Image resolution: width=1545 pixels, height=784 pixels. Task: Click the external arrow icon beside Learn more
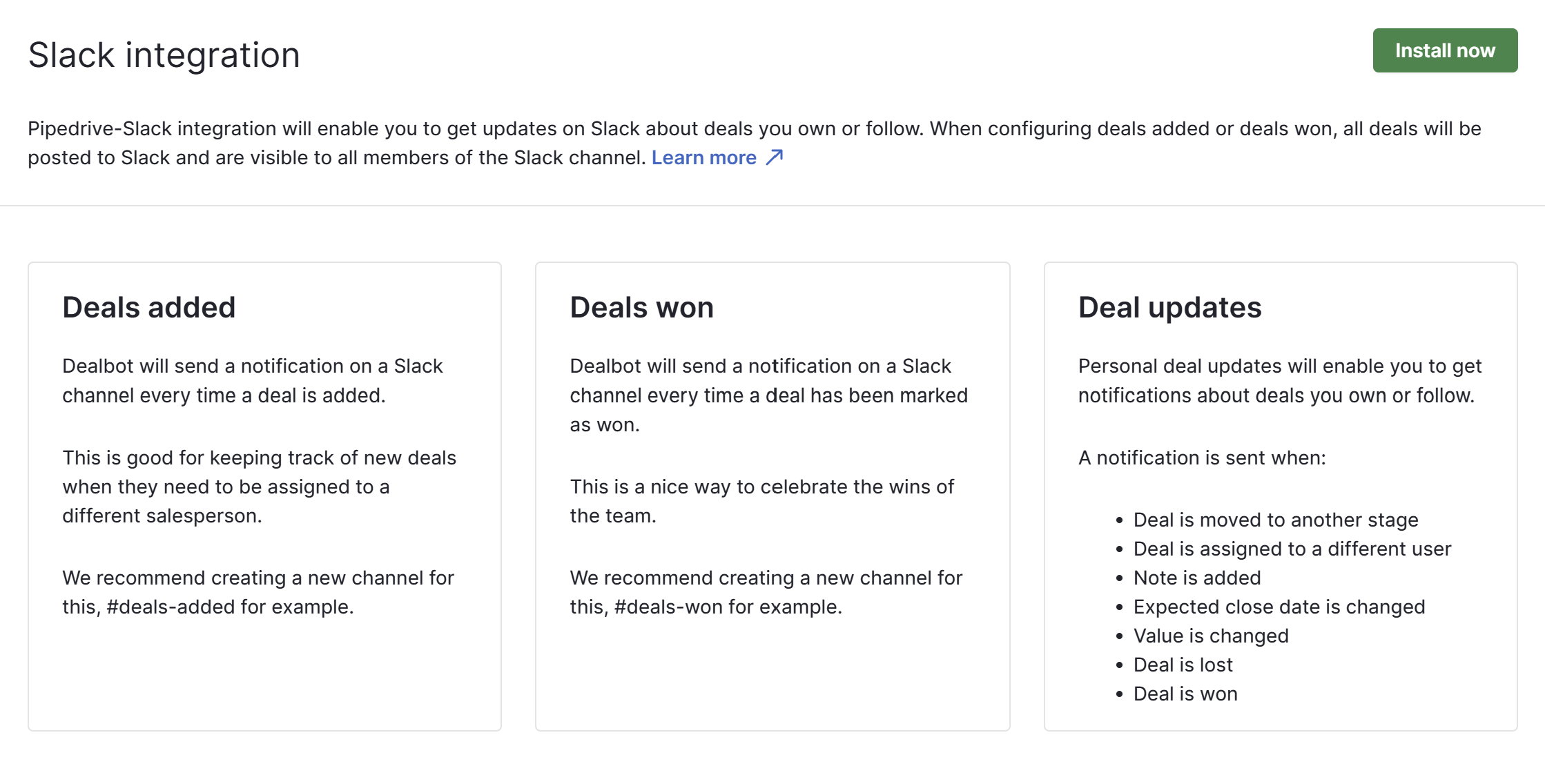tap(775, 157)
